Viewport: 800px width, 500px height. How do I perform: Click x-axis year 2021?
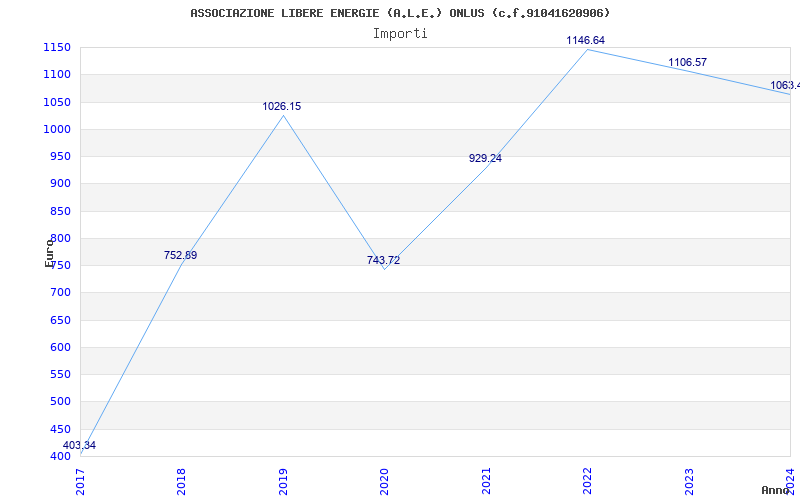[486, 482]
